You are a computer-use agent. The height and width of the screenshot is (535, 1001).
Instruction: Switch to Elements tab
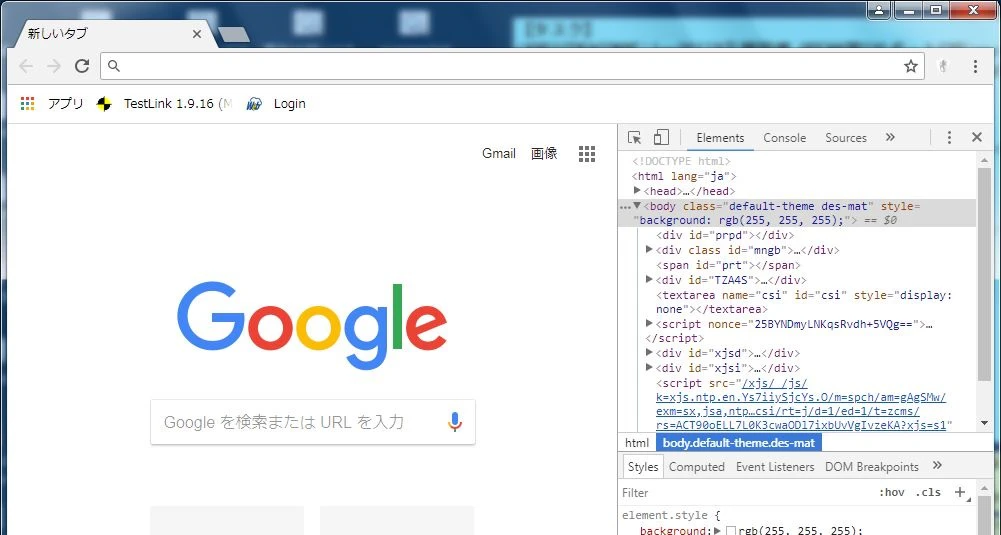(720, 138)
